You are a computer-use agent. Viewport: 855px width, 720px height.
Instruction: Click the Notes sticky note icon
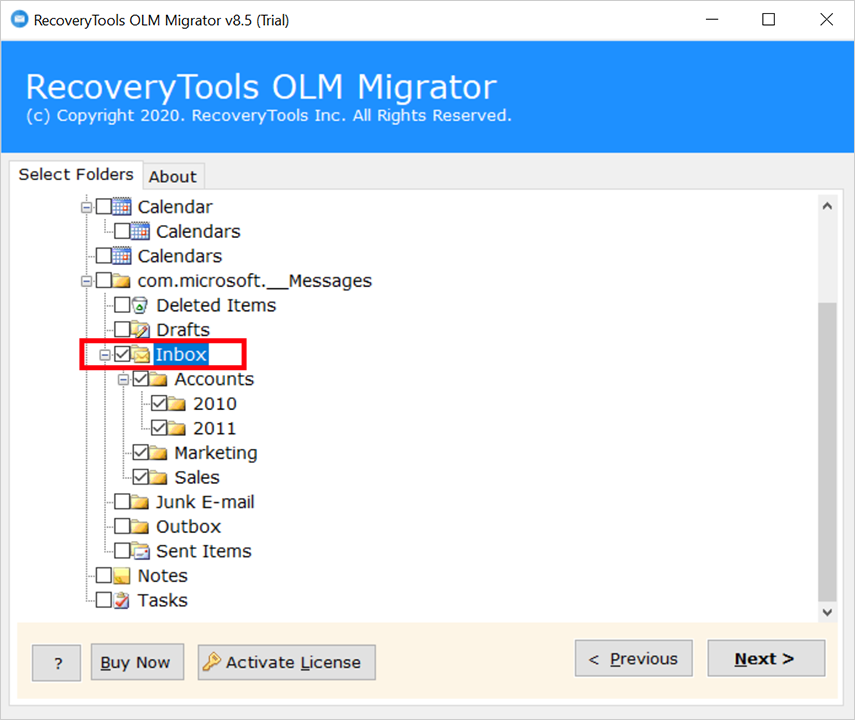point(122,575)
